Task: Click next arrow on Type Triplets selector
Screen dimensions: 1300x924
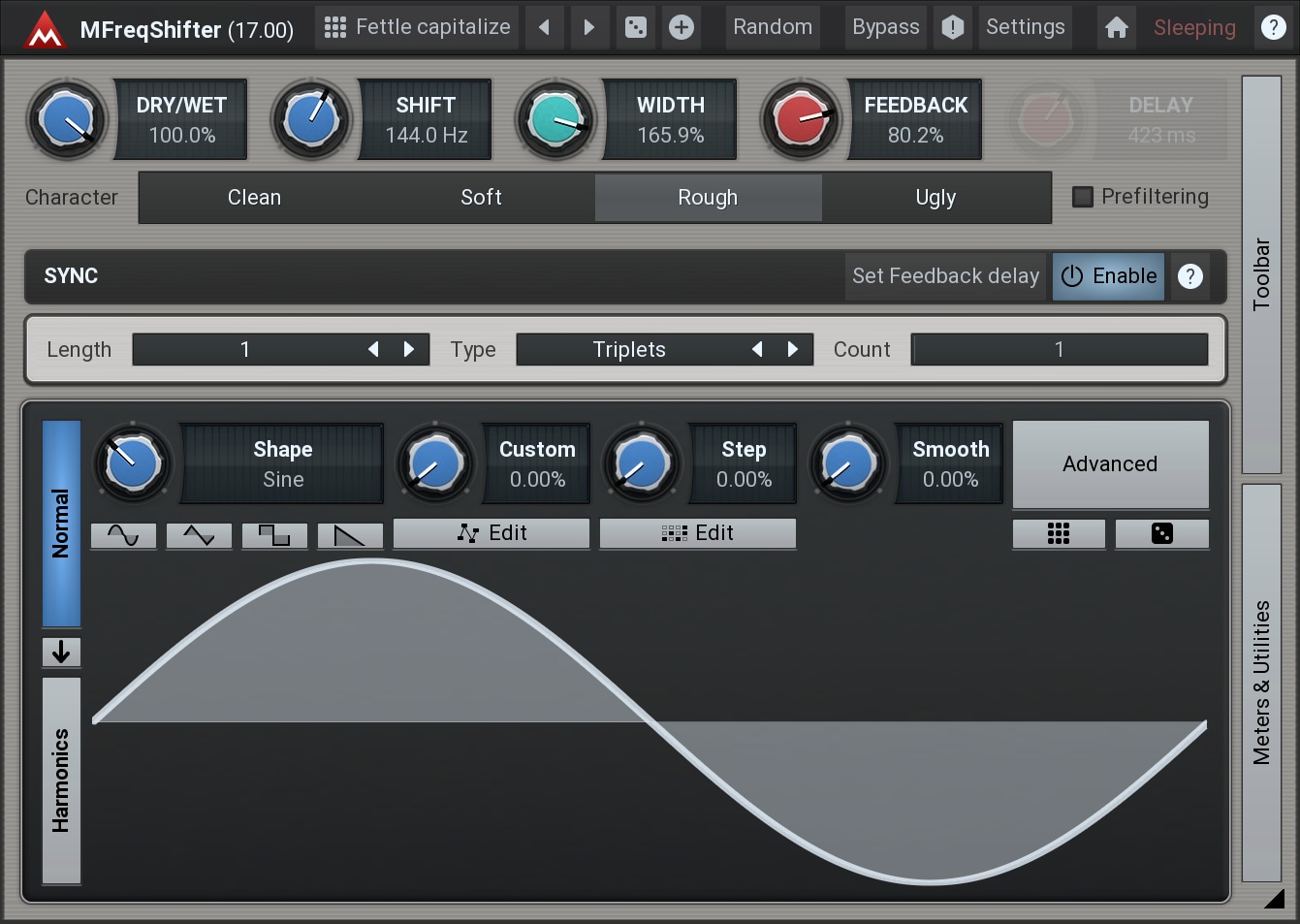Action: pos(793,349)
